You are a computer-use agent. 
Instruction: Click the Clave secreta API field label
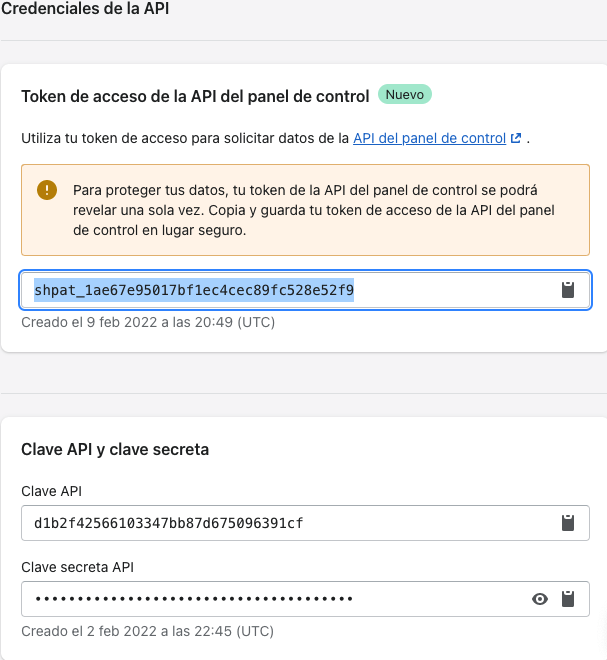click(x=77, y=568)
